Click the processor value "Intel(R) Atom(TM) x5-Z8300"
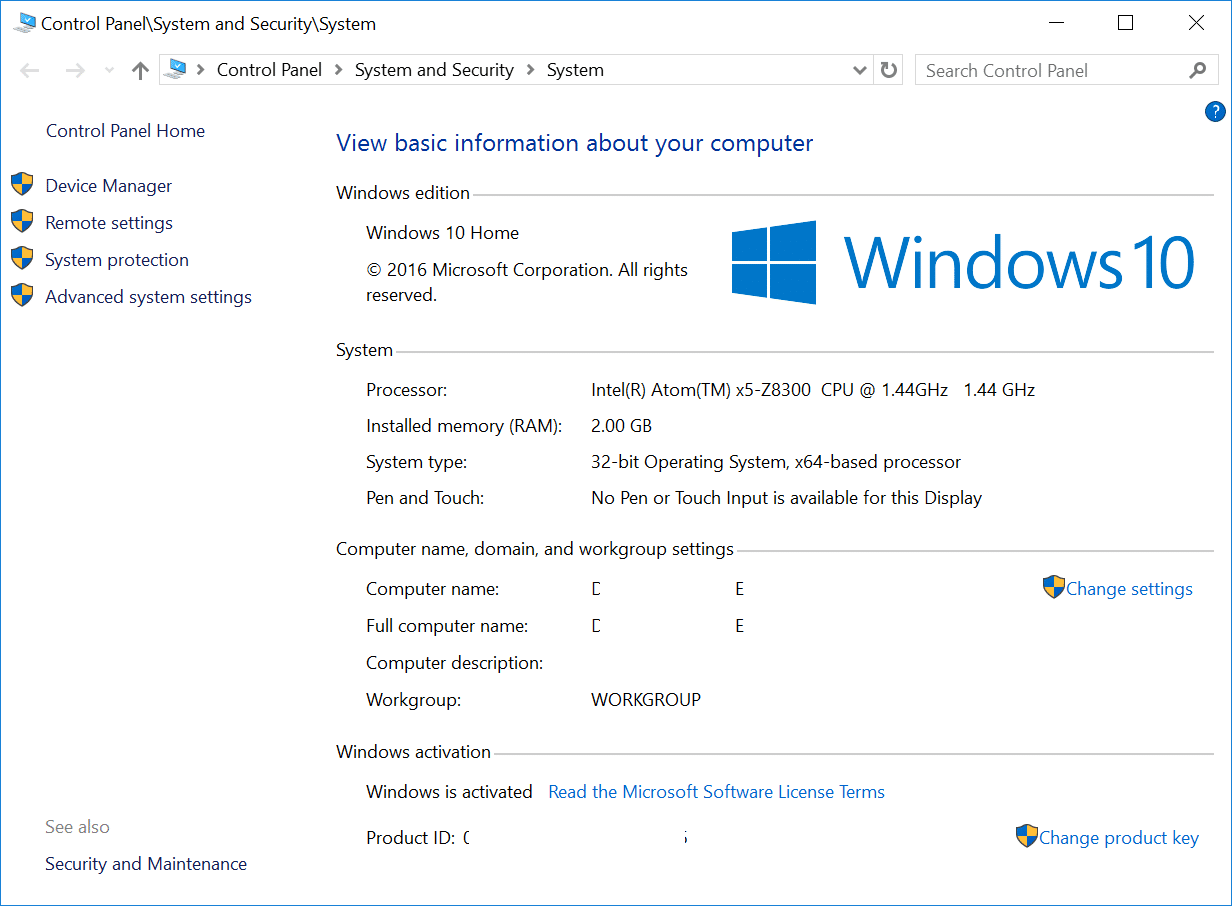 pyautogui.click(x=701, y=390)
